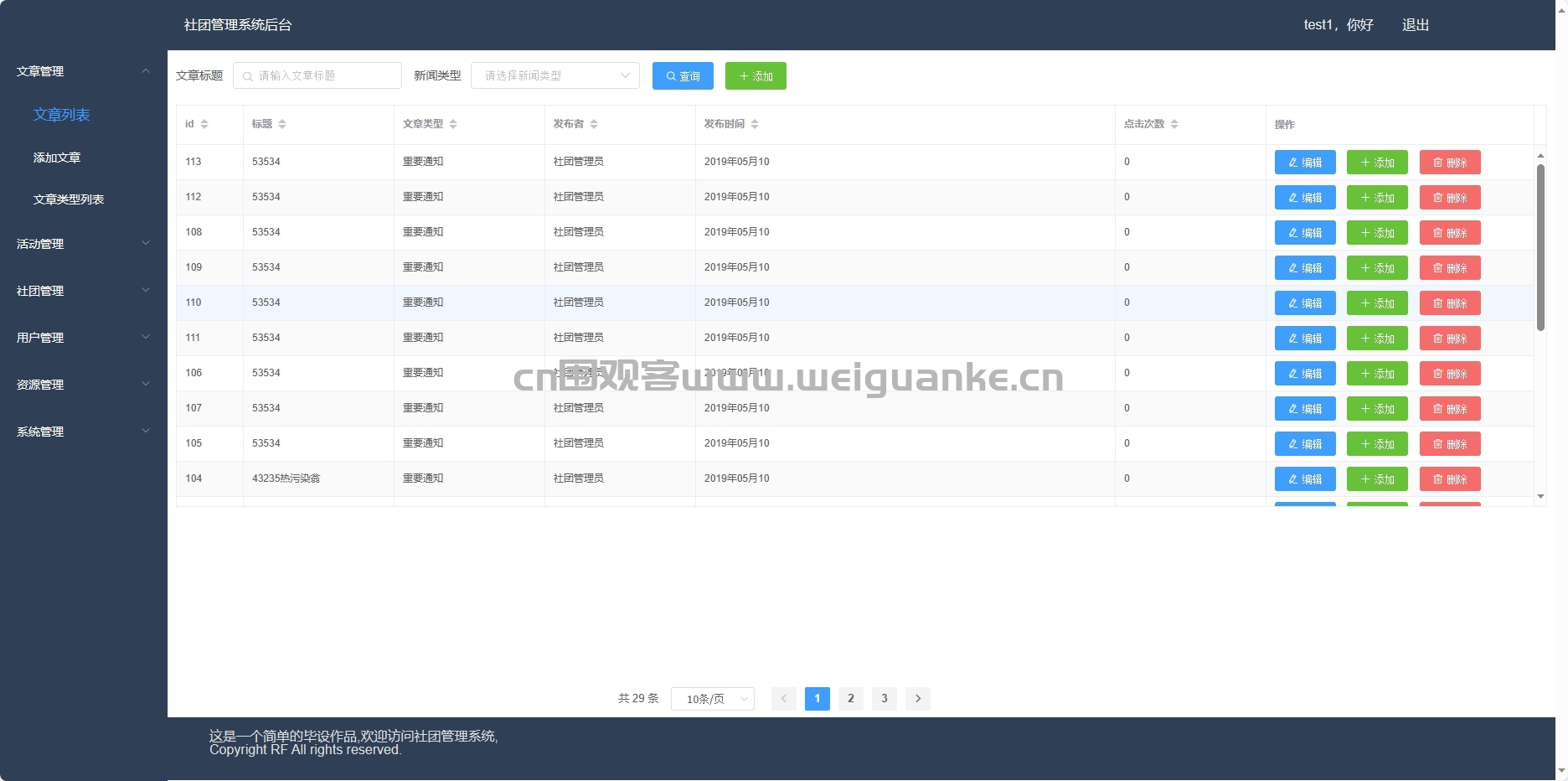
Task: Click title cell 43235热污染翁
Action: (286, 478)
